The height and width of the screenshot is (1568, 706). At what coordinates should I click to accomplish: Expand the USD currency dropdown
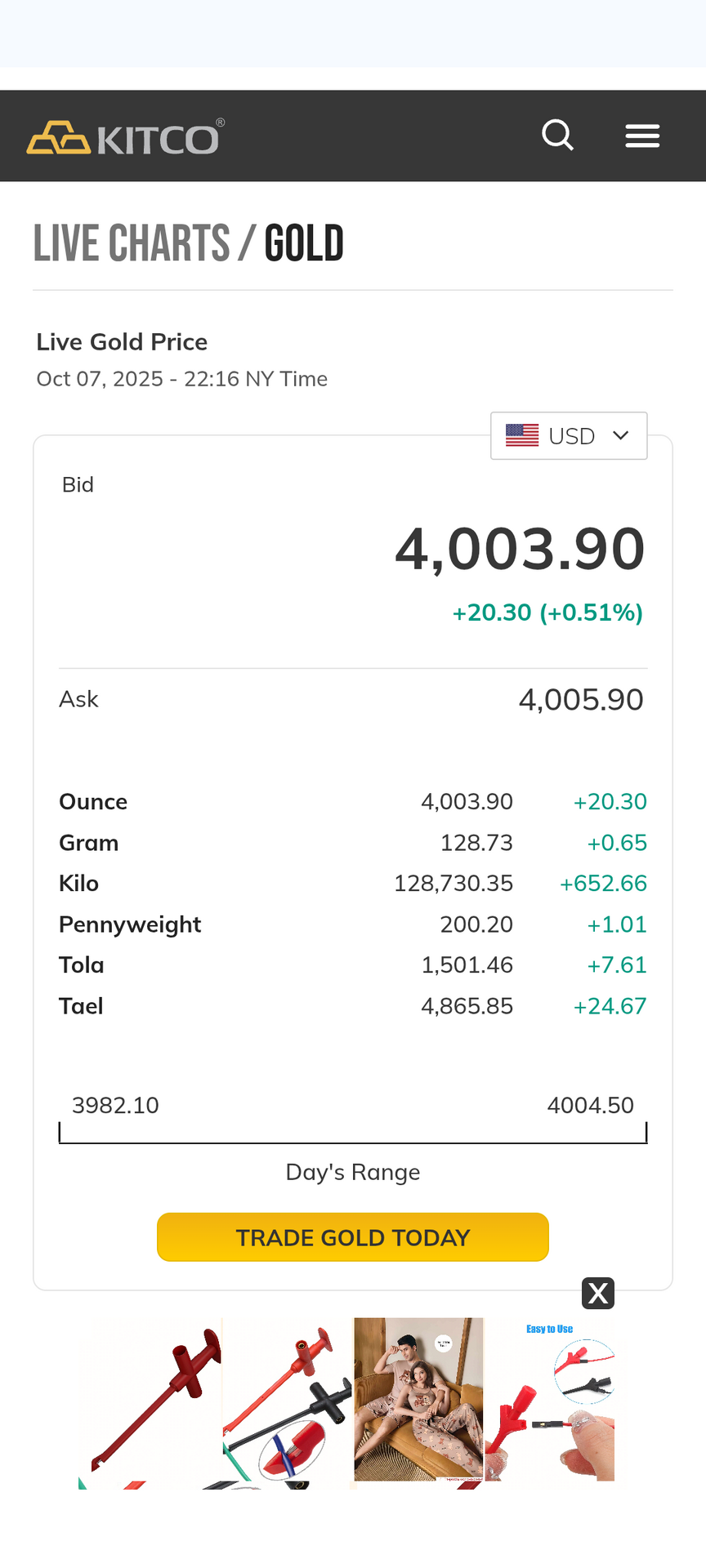[570, 436]
